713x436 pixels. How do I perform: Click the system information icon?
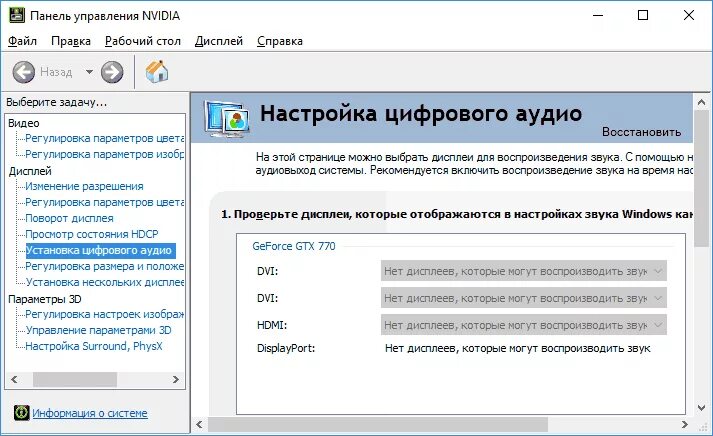coord(21,412)
